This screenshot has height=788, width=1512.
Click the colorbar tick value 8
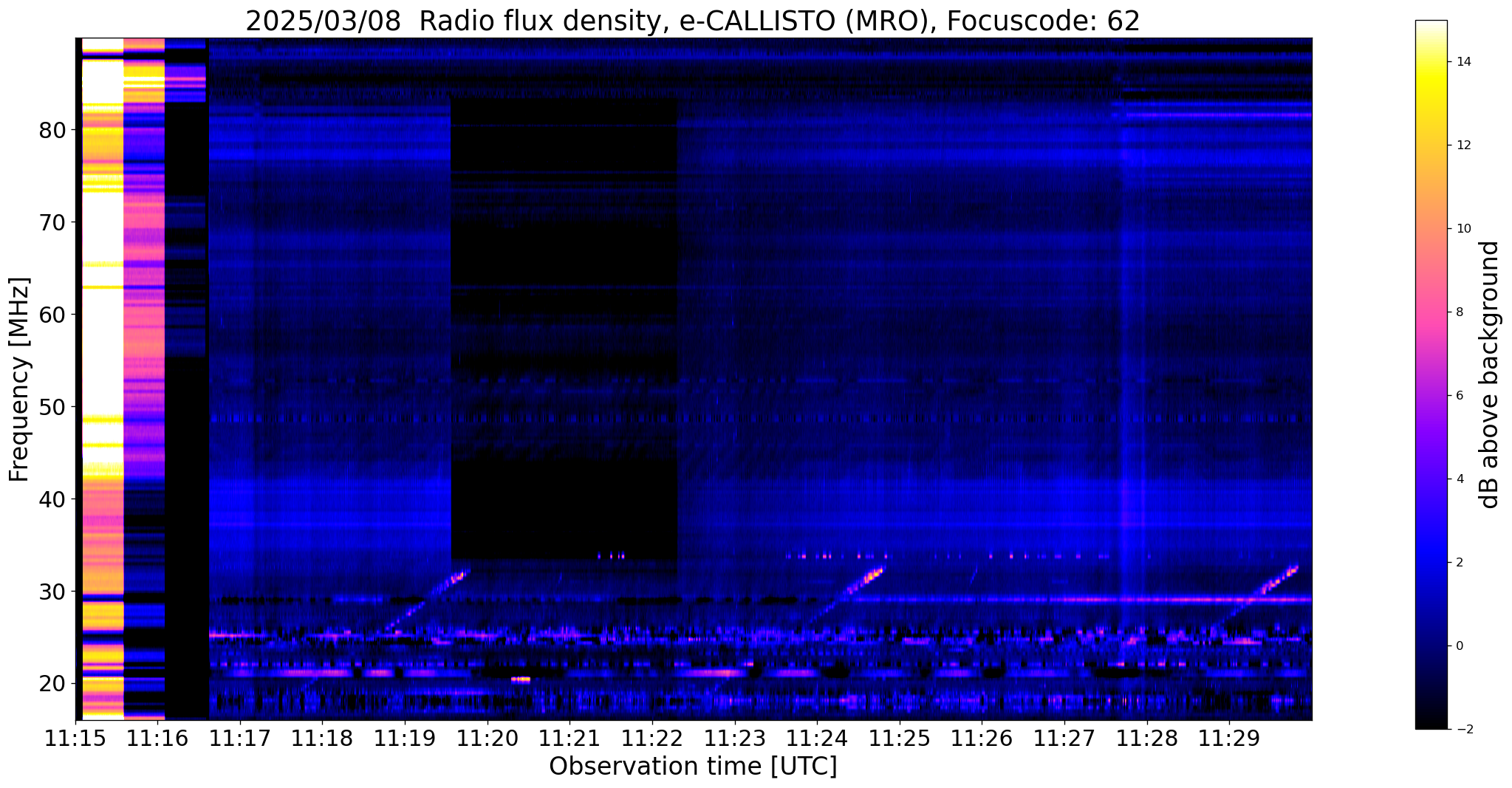pyautogui.click(x=1459, y=312)
